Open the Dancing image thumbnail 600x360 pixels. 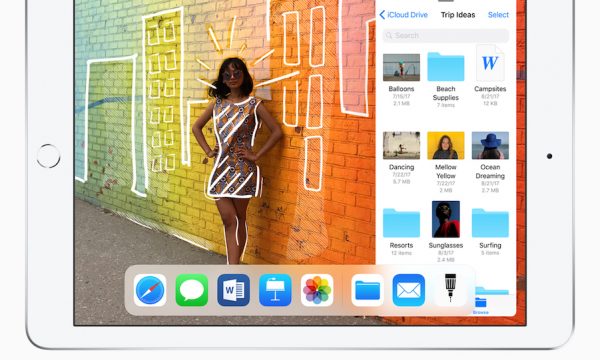(401, 145)
